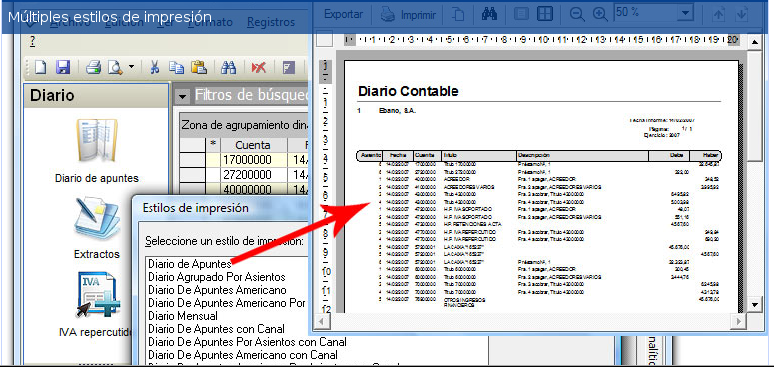
Task: Click the printer icon in main toolbar
Action: pyautogui.click(x=93, y=68)
